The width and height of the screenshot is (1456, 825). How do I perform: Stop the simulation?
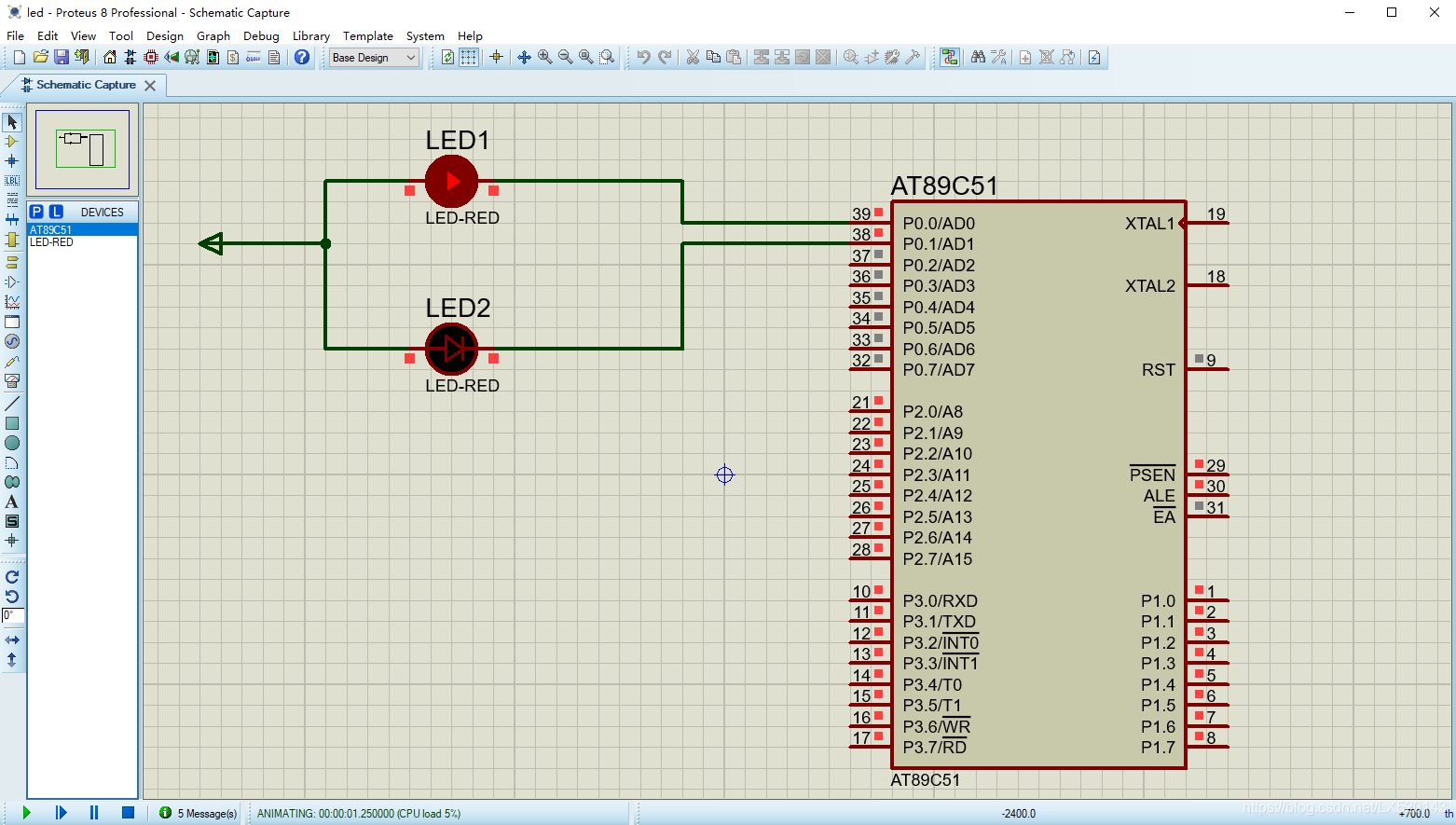128,813
